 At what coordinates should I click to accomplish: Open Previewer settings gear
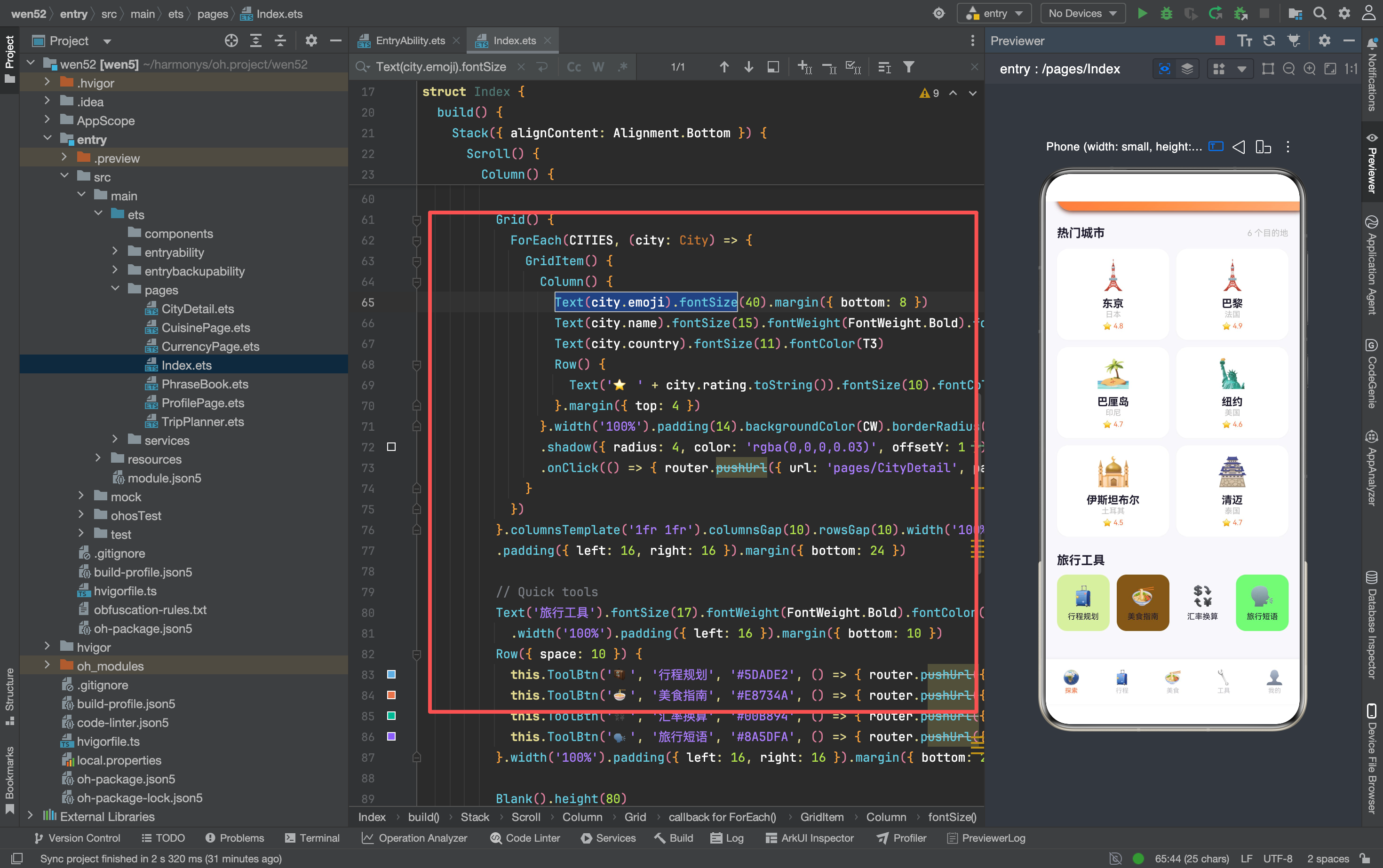point(1324,40)
